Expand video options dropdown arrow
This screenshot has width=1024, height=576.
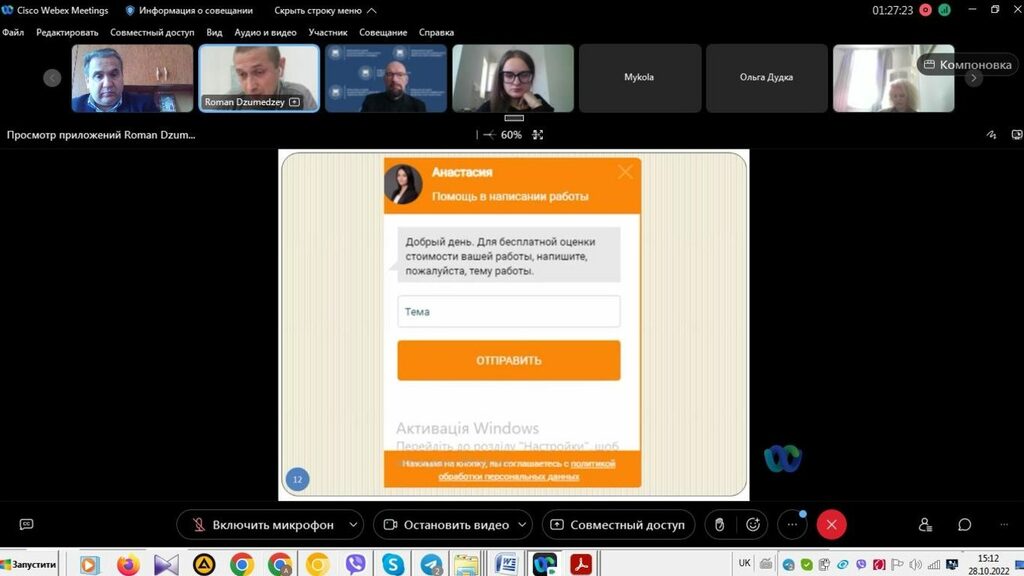point(526,525)
